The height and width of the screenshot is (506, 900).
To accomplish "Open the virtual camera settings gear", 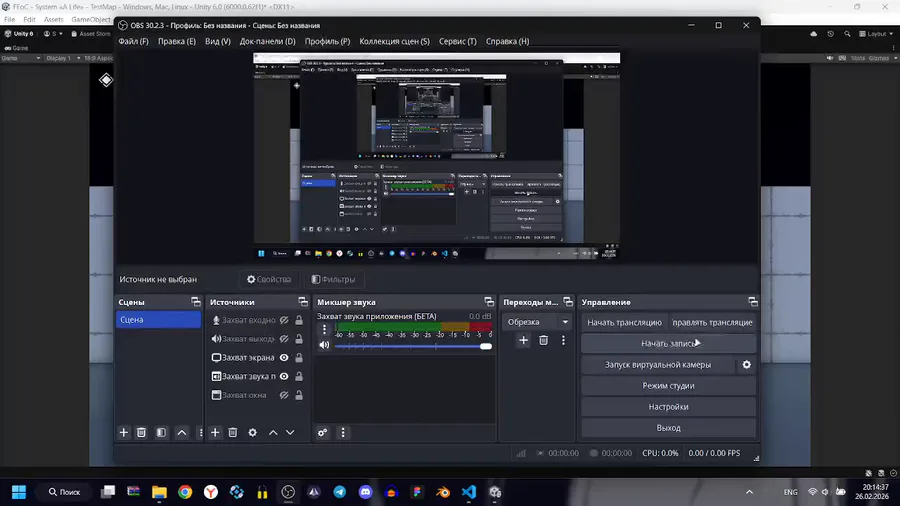I will [x=746, y=365].
